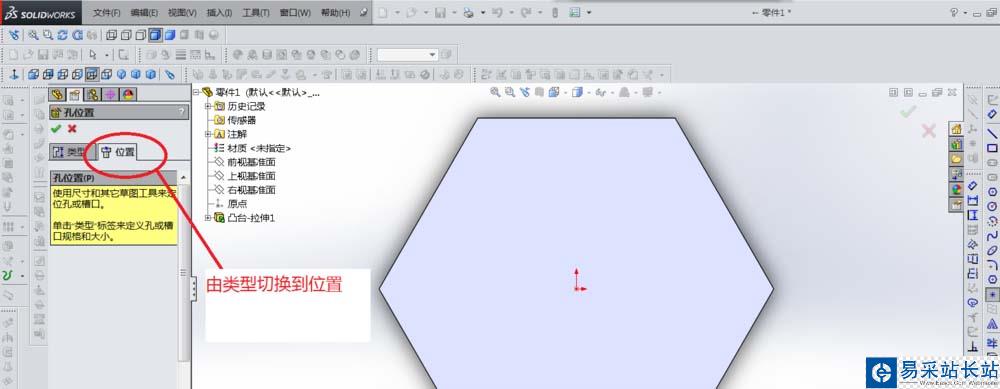Expand the 凸台-拉伸1 feature node
The image size is (1000, 389).
(208, 218)
